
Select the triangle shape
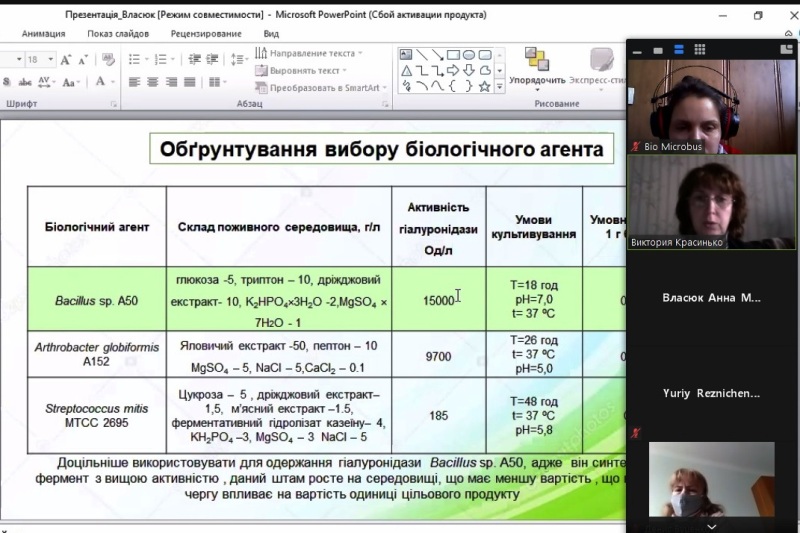pyautogui.click(x=406, y=70)
